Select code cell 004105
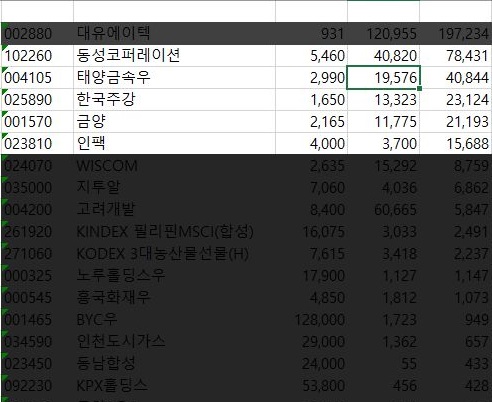 coord(37,78)
